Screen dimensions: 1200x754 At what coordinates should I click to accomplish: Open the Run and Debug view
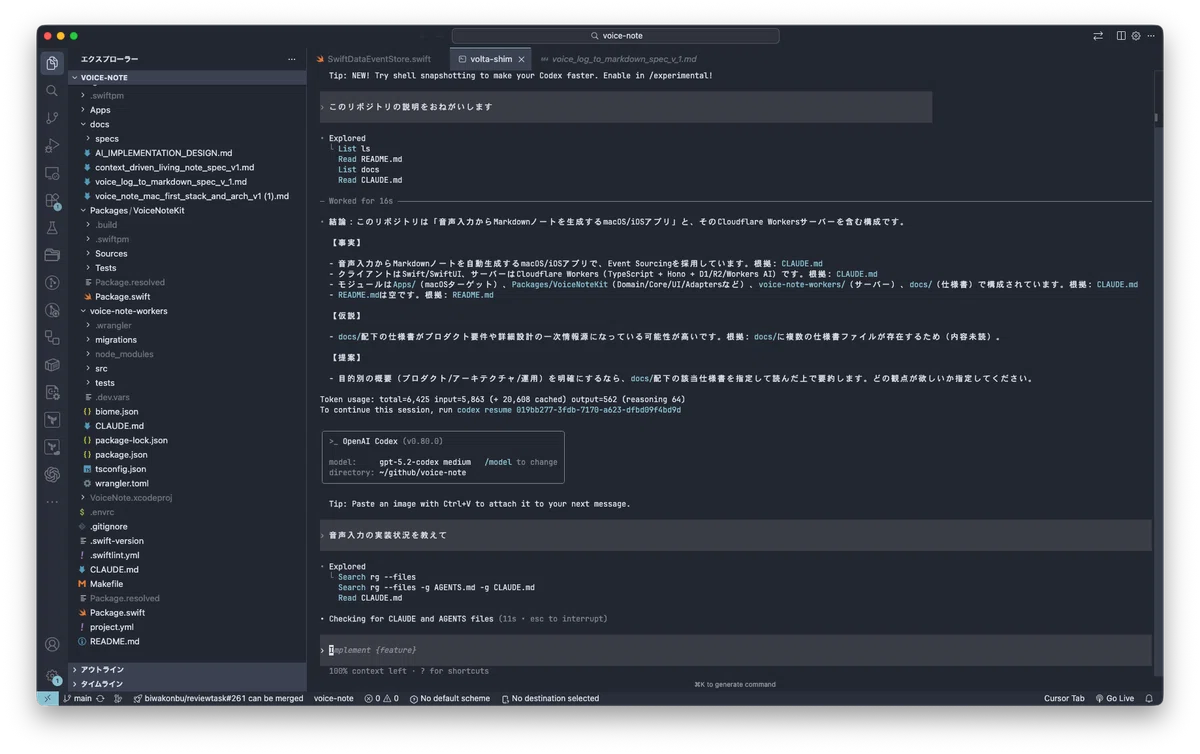pos(52,146)
